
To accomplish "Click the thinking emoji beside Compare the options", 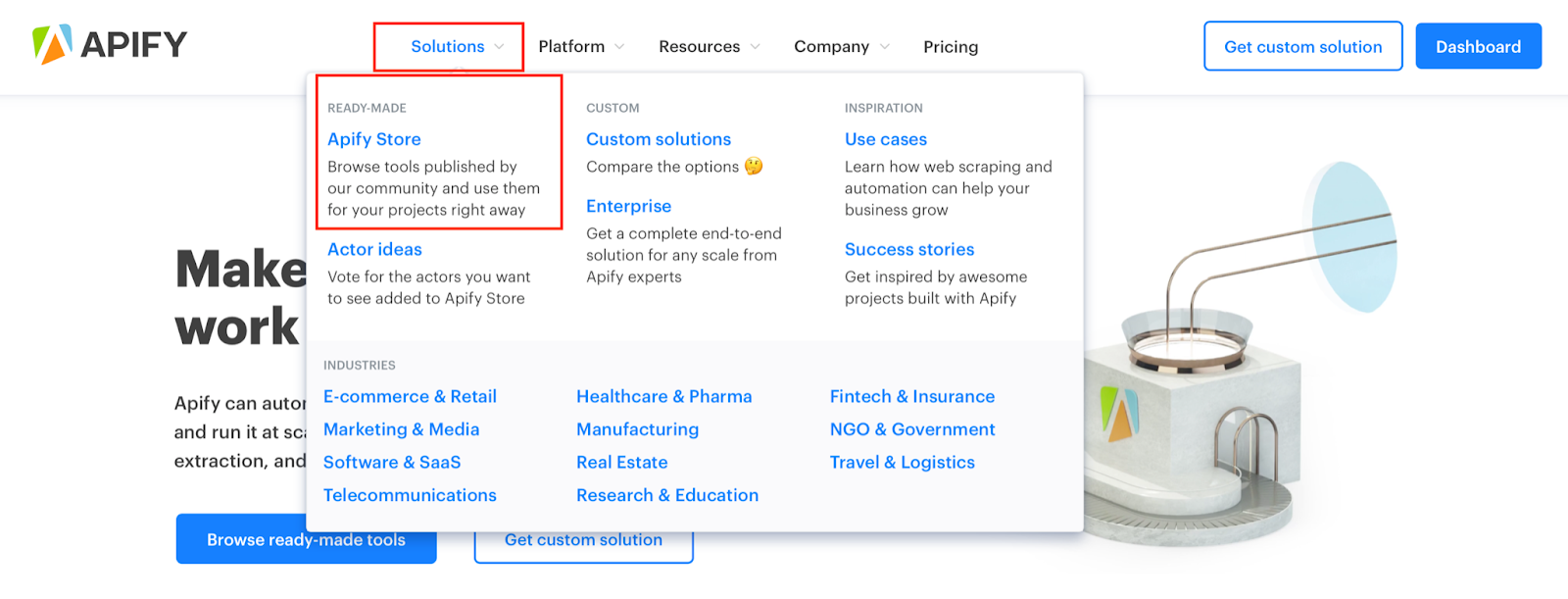I will [754, 167].
